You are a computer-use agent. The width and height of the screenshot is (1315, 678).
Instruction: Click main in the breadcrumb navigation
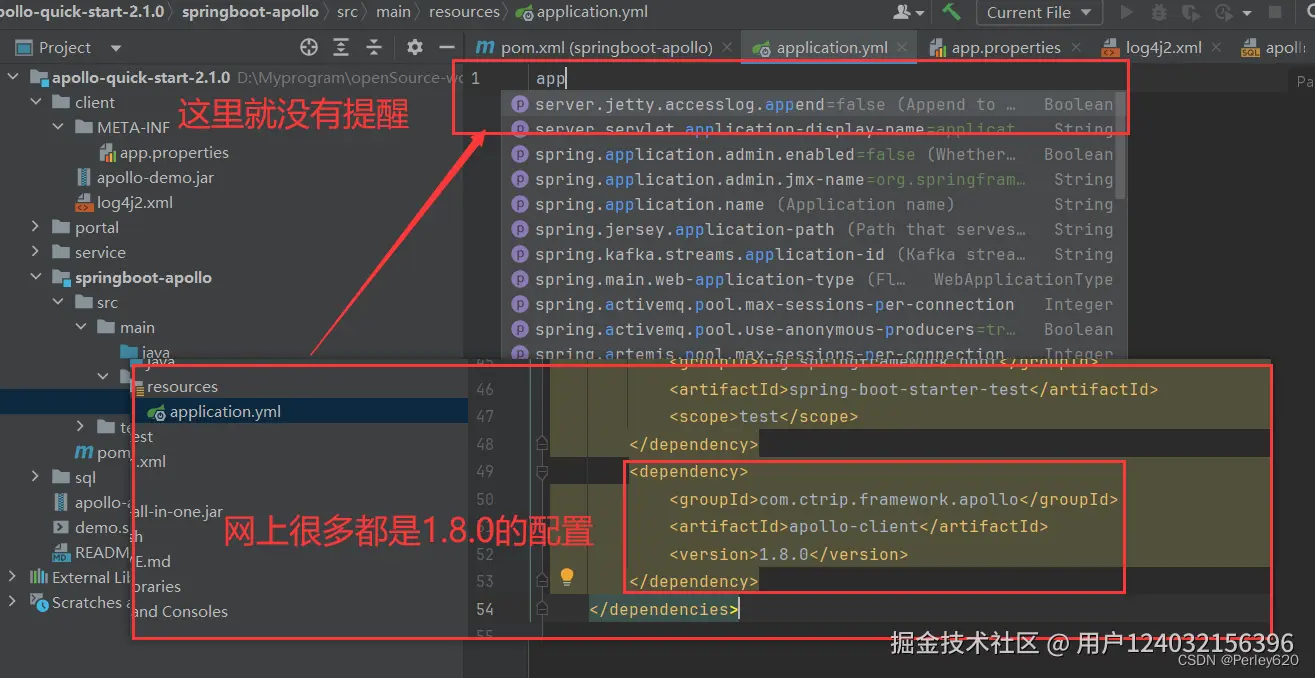click(393, 12)
